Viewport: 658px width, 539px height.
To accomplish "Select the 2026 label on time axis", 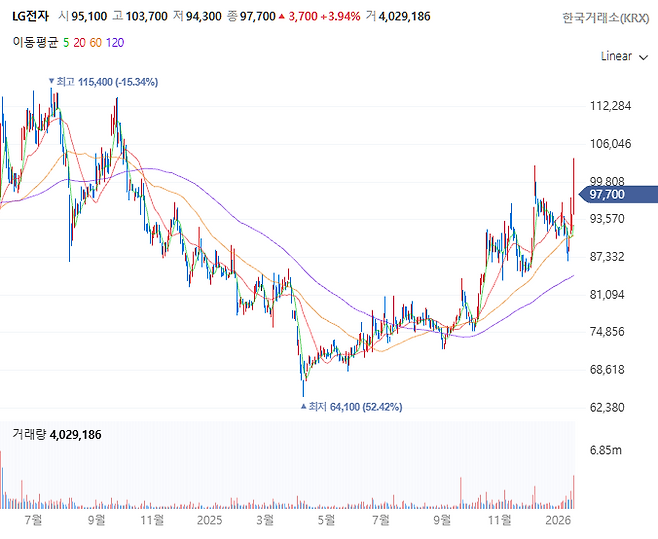I will coord(559,520).
